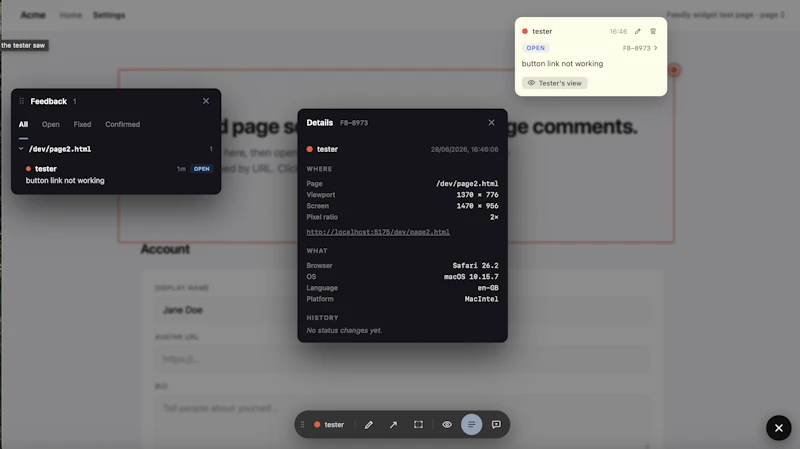Click the Feedback panel drag handle
The height and width of the screenshot is (449, 800).
click(21, 101)
